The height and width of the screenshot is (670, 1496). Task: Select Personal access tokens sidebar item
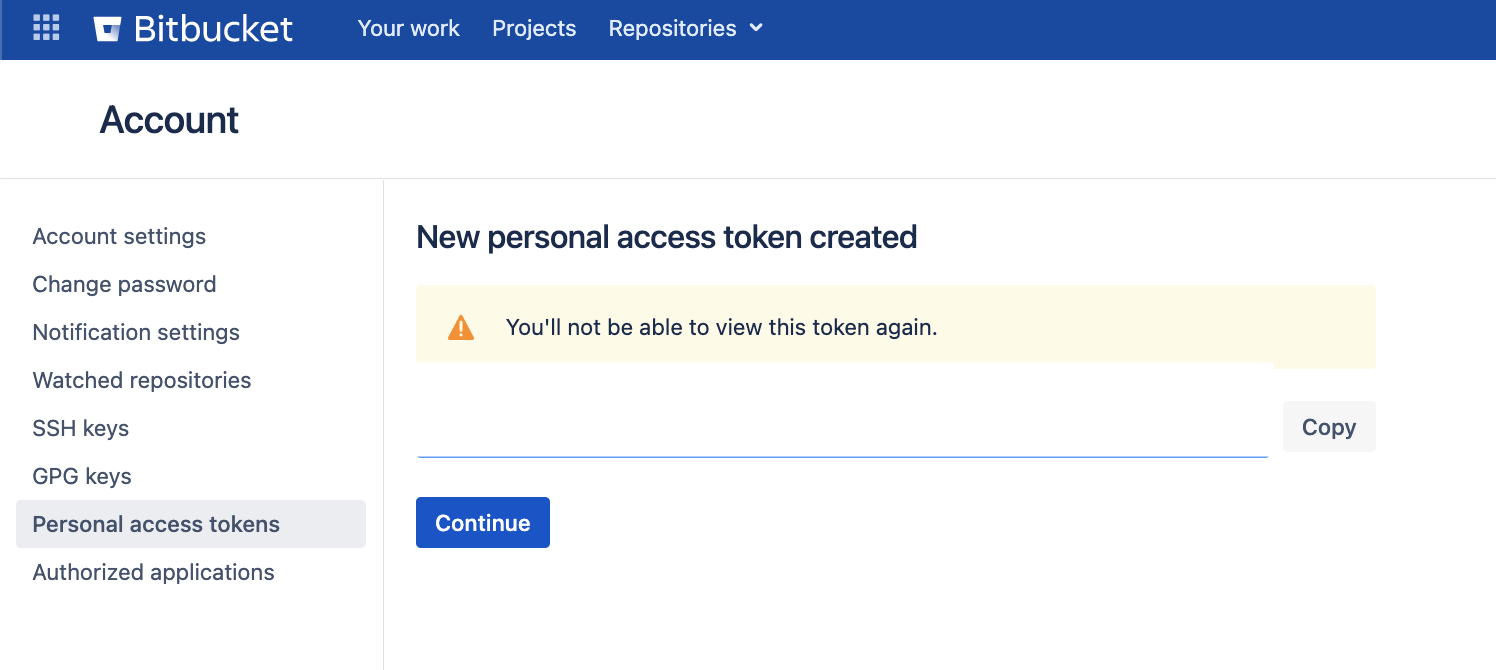coord(191,524)
